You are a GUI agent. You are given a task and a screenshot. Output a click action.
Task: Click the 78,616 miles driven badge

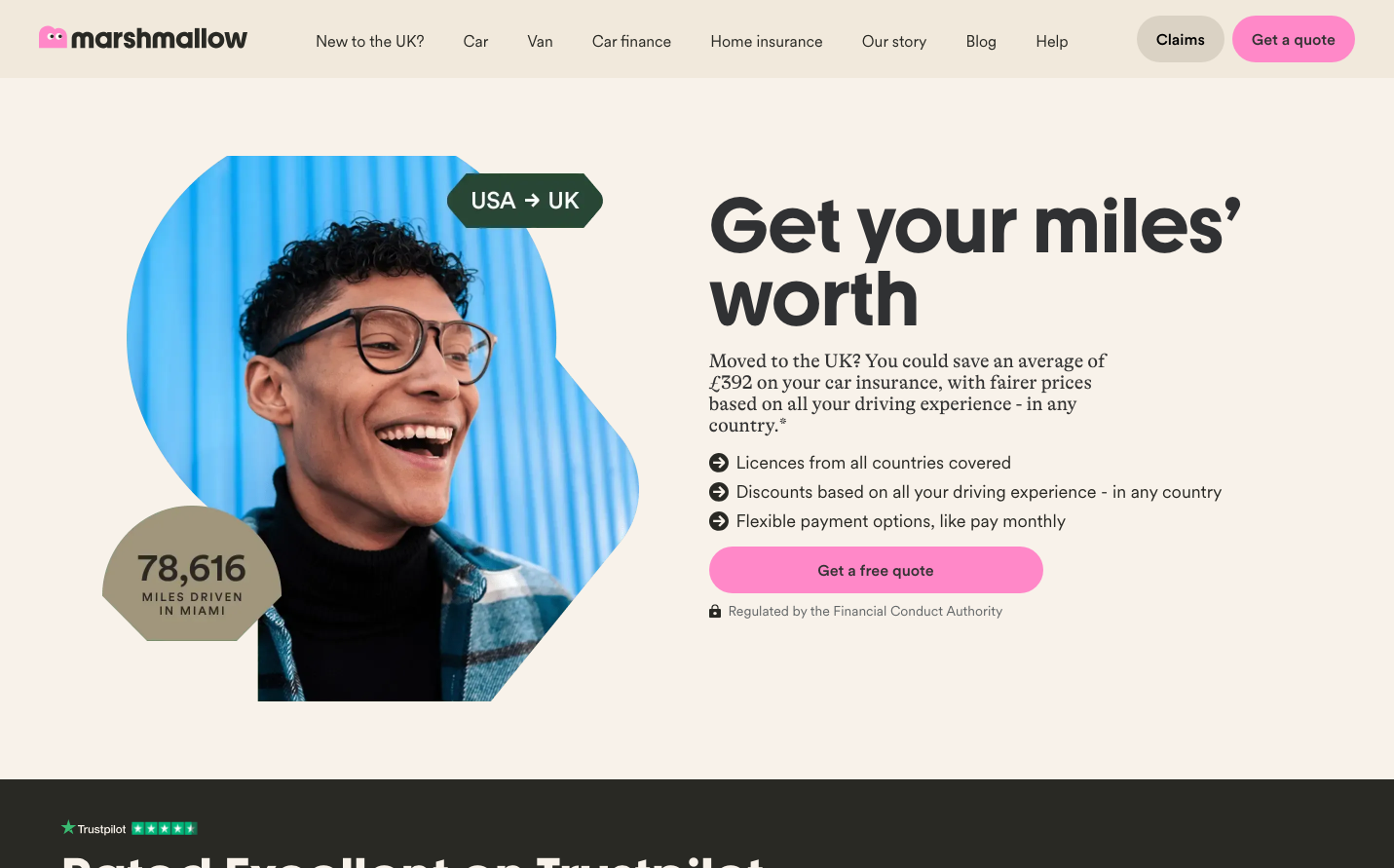192,574
